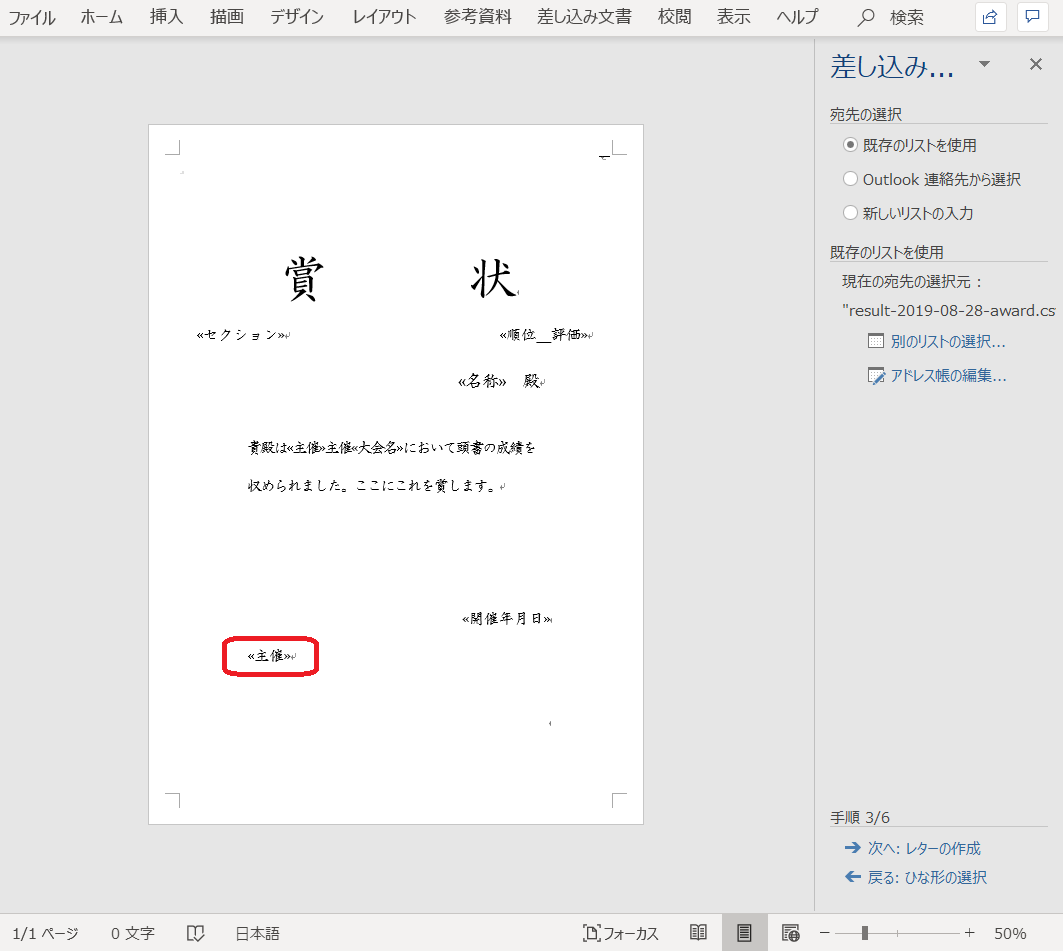Image resolution: width=1063 pixels, height=951 pixels.
Task: Open the proofing check icon in status bar
Action: (x=196, y=933)
